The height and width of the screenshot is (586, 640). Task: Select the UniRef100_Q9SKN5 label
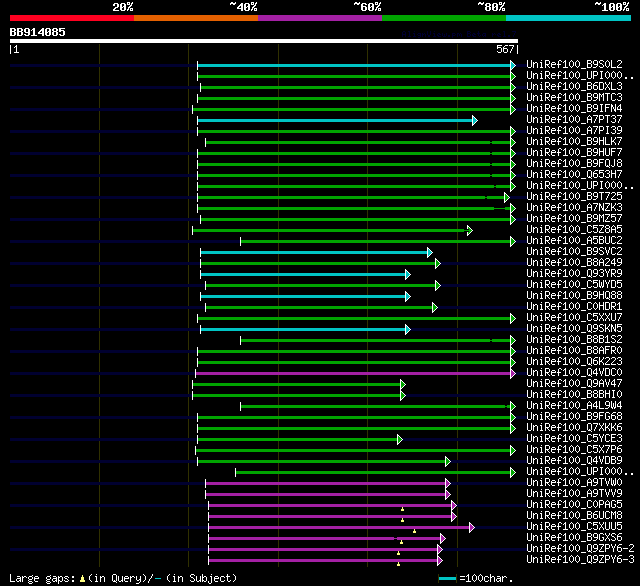tap(574, 329)
